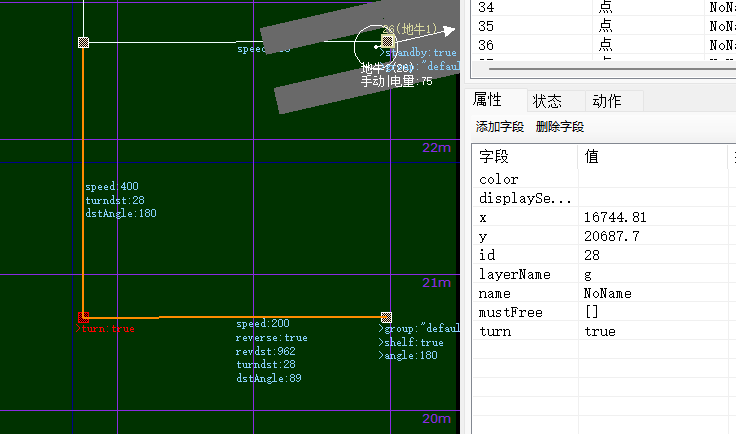Screen dimensions: 736x434
Task: Select the 属性 tab
Action: (487, 100)
